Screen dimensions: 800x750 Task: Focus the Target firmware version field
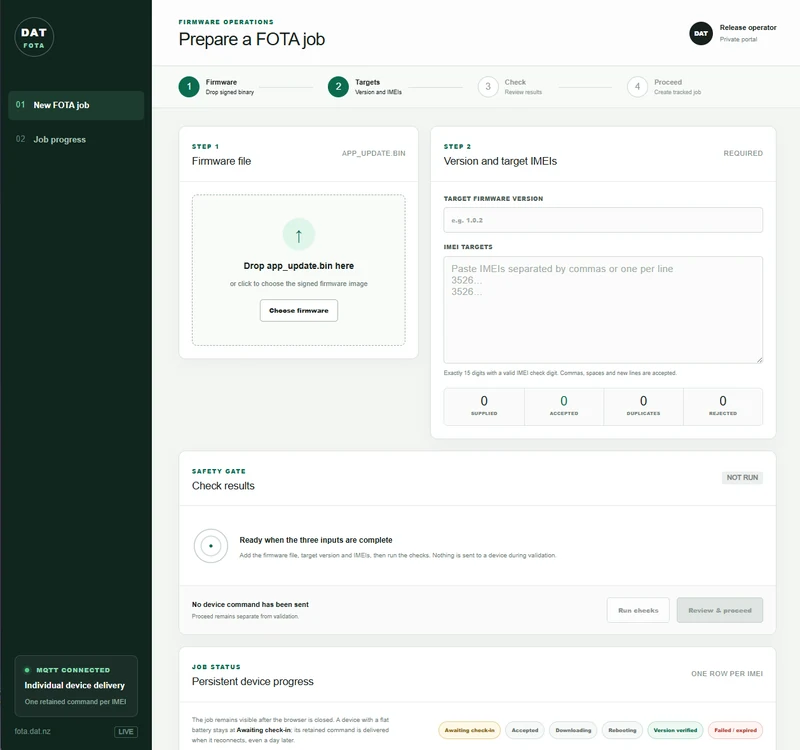pyautogui.click(x=603, y=220)
